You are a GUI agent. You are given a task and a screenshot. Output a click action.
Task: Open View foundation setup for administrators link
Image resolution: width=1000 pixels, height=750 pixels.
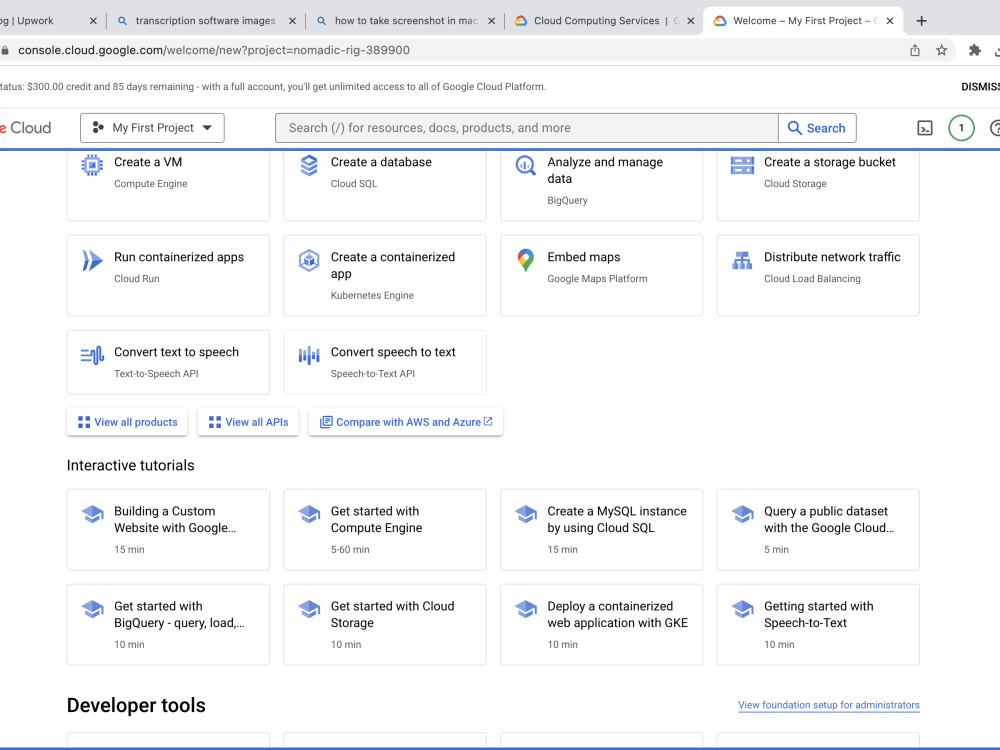[x=829, y=705]
